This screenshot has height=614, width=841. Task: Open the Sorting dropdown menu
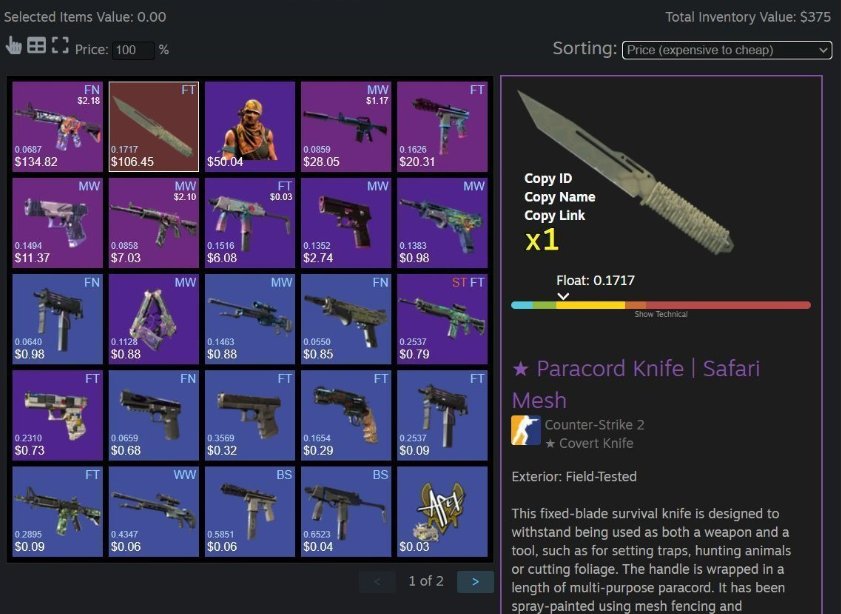point(727,50)
